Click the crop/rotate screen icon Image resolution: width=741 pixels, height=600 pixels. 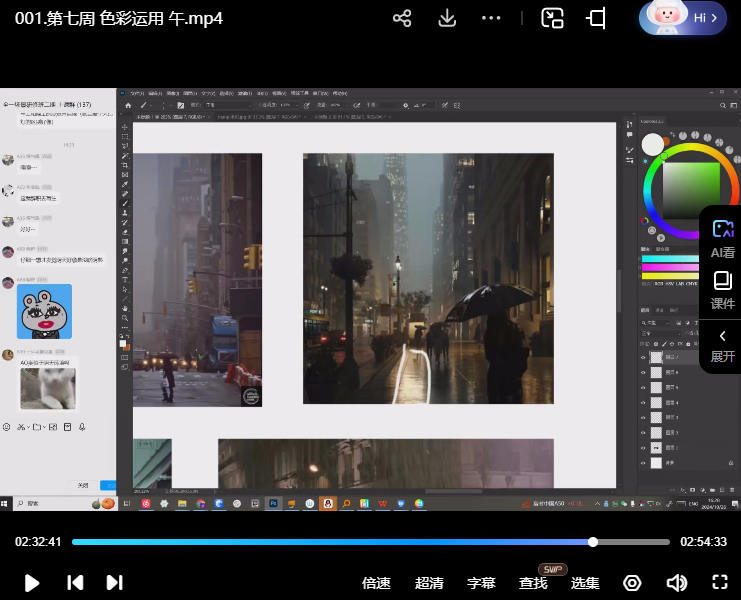(597, 19)
